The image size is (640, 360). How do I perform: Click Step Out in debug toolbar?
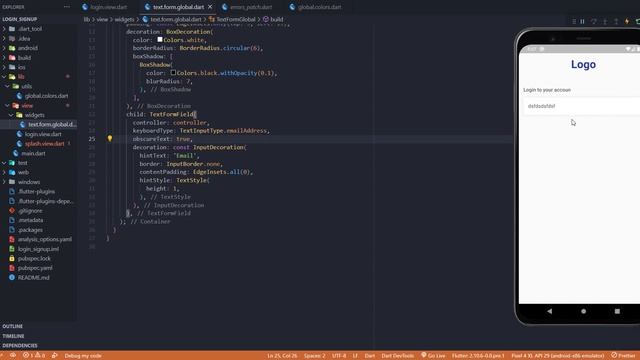(616, 21)
